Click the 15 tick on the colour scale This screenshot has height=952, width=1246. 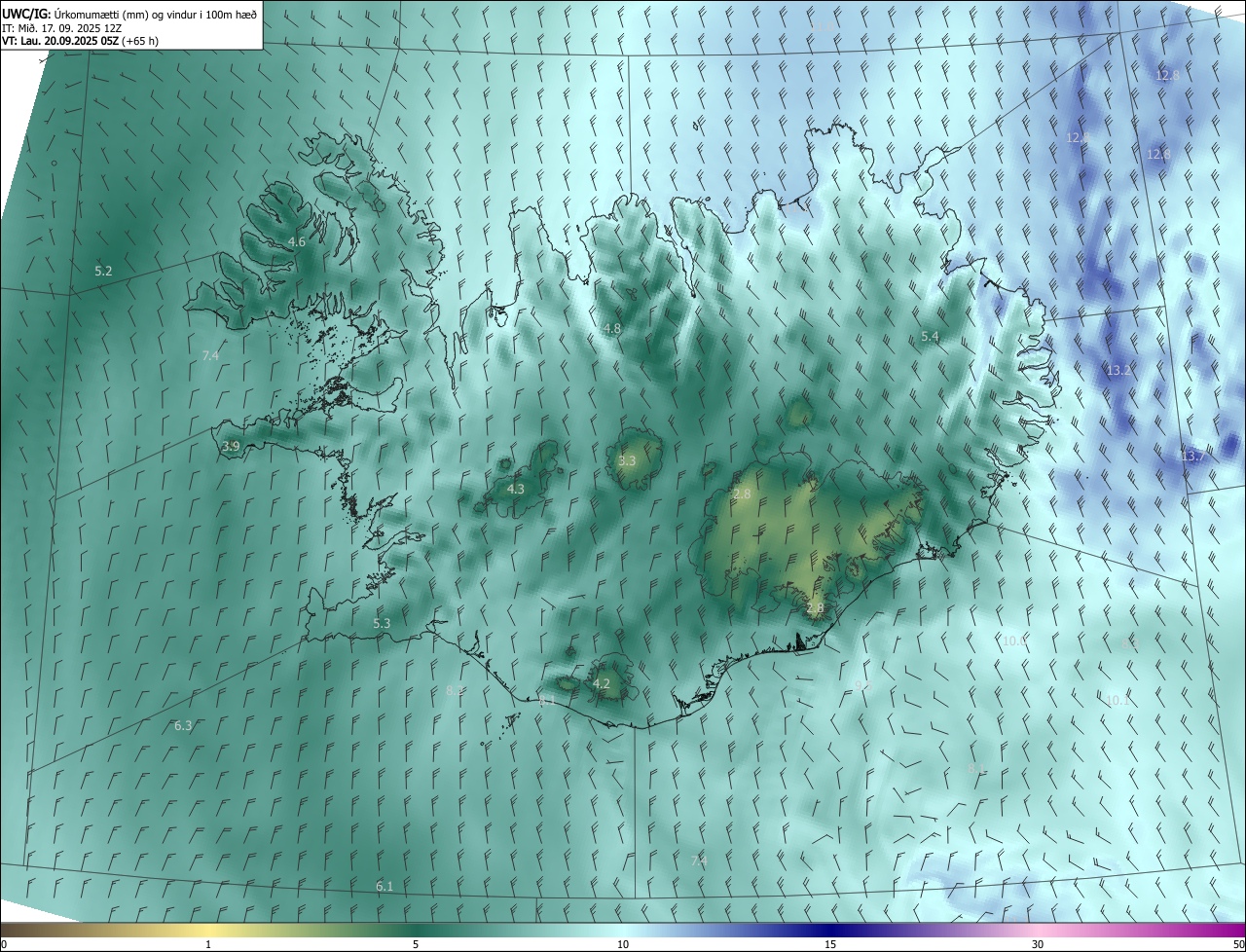(x=830, y=944)
